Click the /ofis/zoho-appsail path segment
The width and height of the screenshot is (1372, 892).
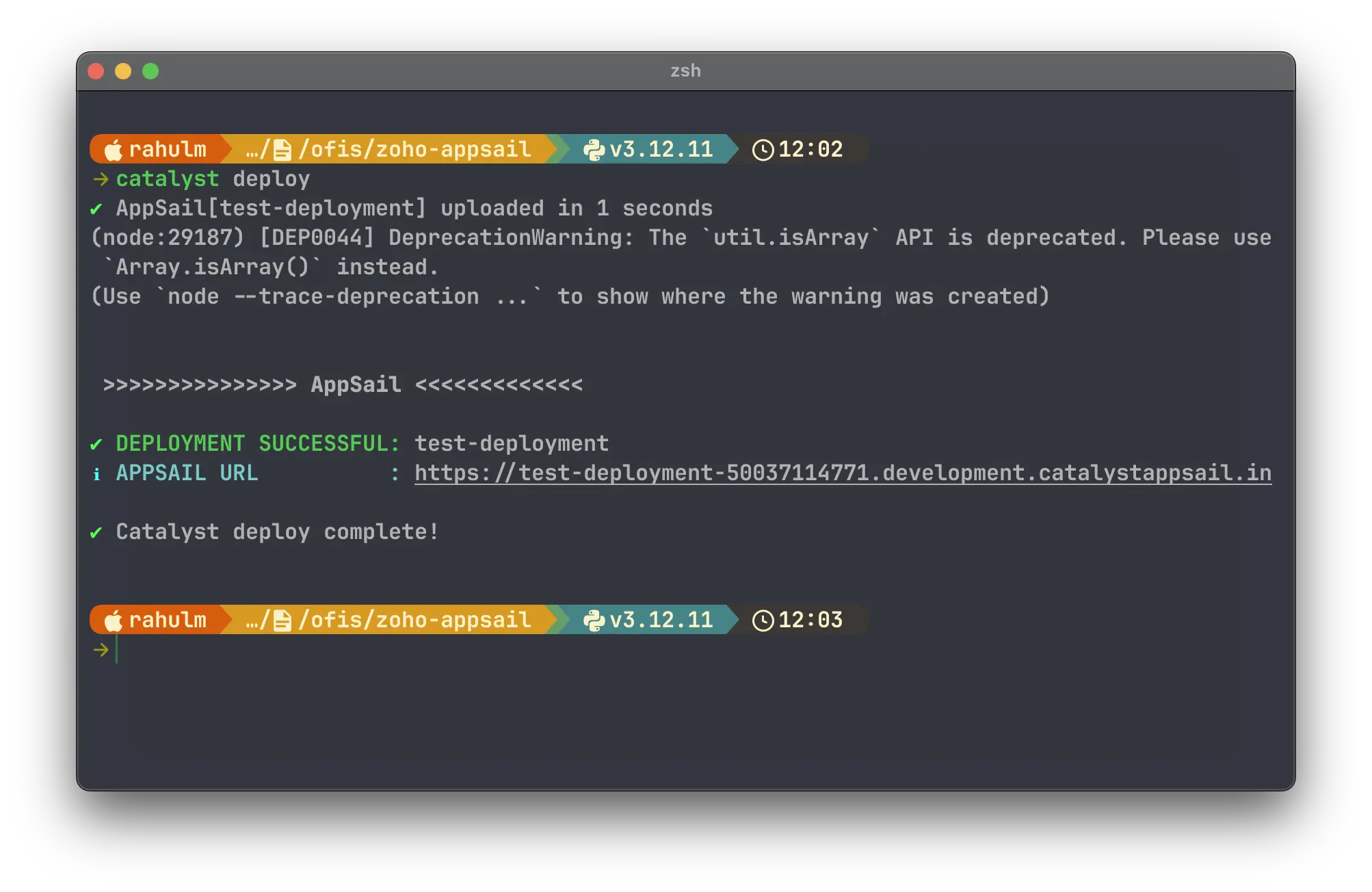[x=414, y=149]
